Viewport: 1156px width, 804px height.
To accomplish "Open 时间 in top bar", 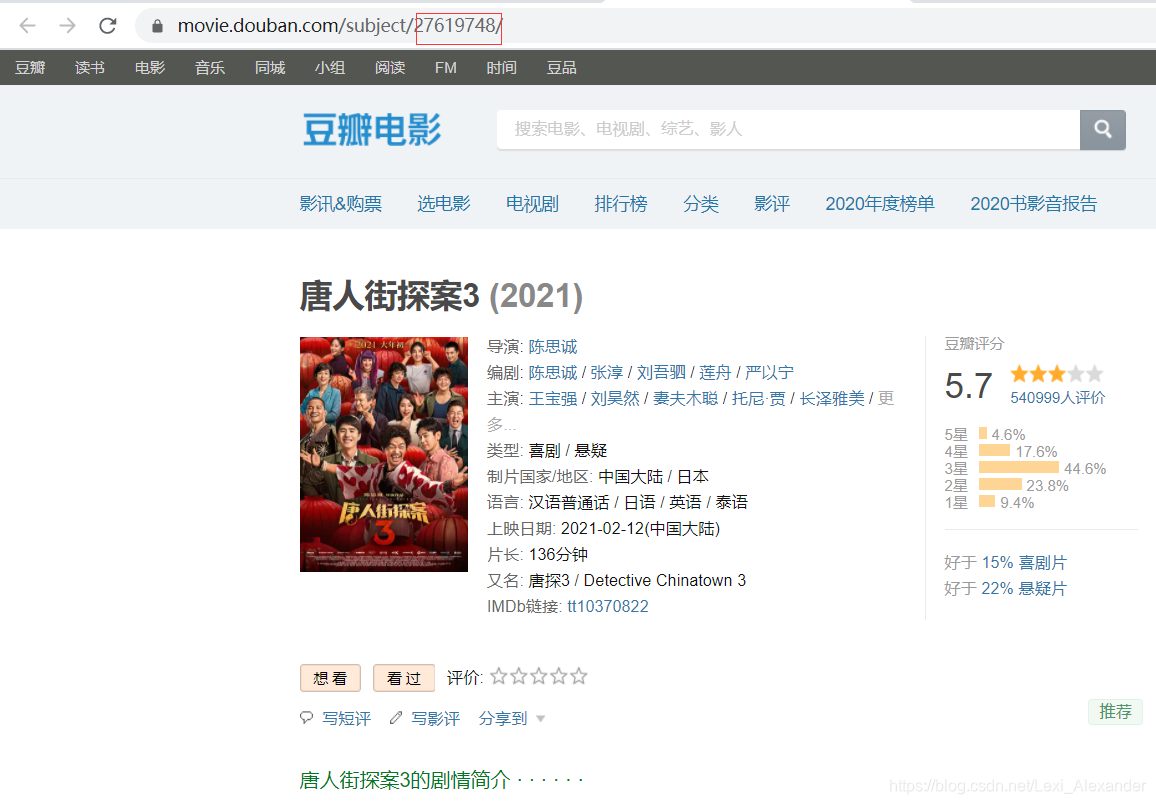I will click(x=501, y=68).
